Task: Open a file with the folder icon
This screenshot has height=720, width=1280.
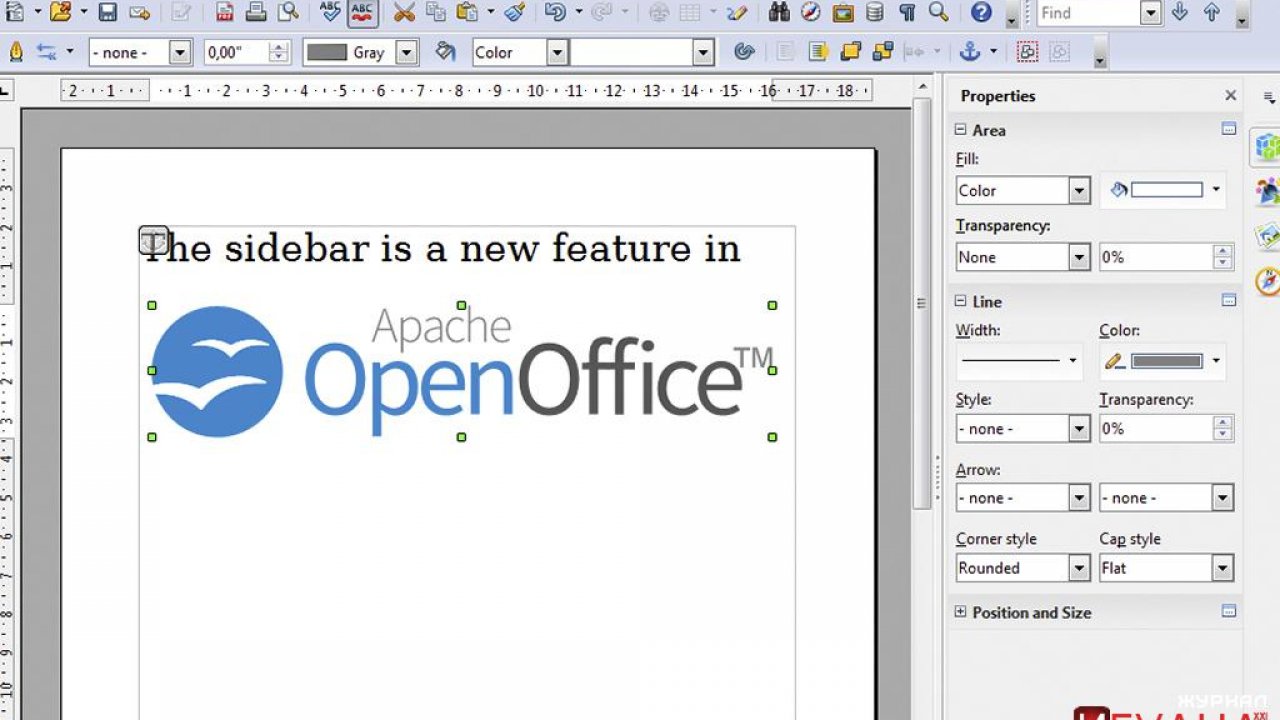Action: pos(61,12)
